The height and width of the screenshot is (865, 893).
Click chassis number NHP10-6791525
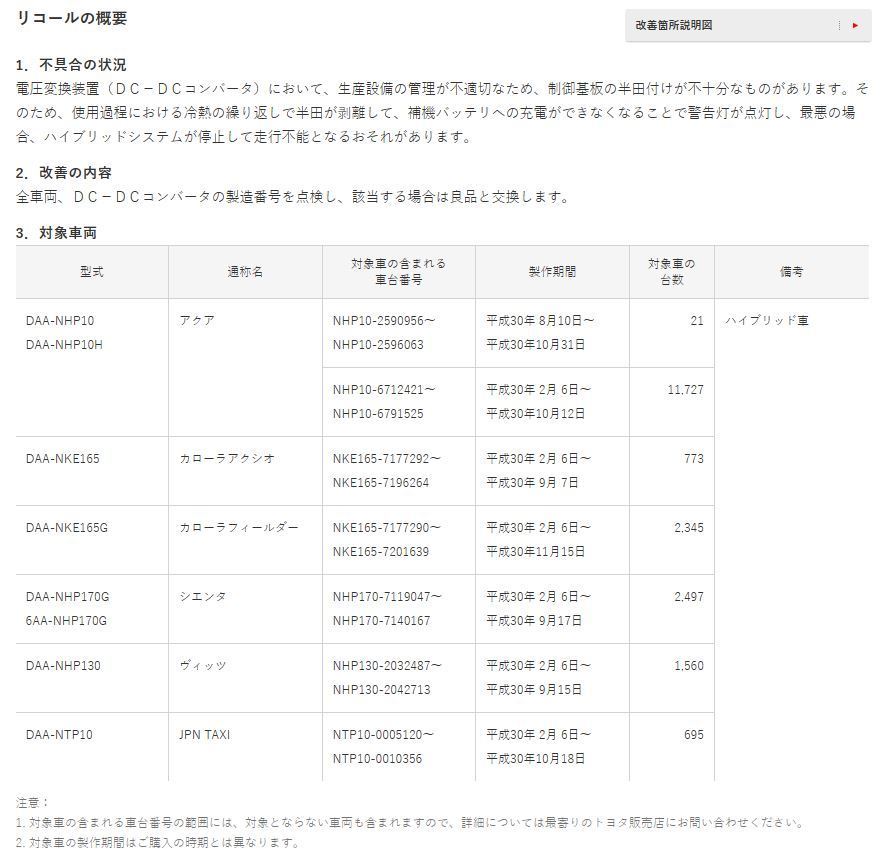point(378,413)
